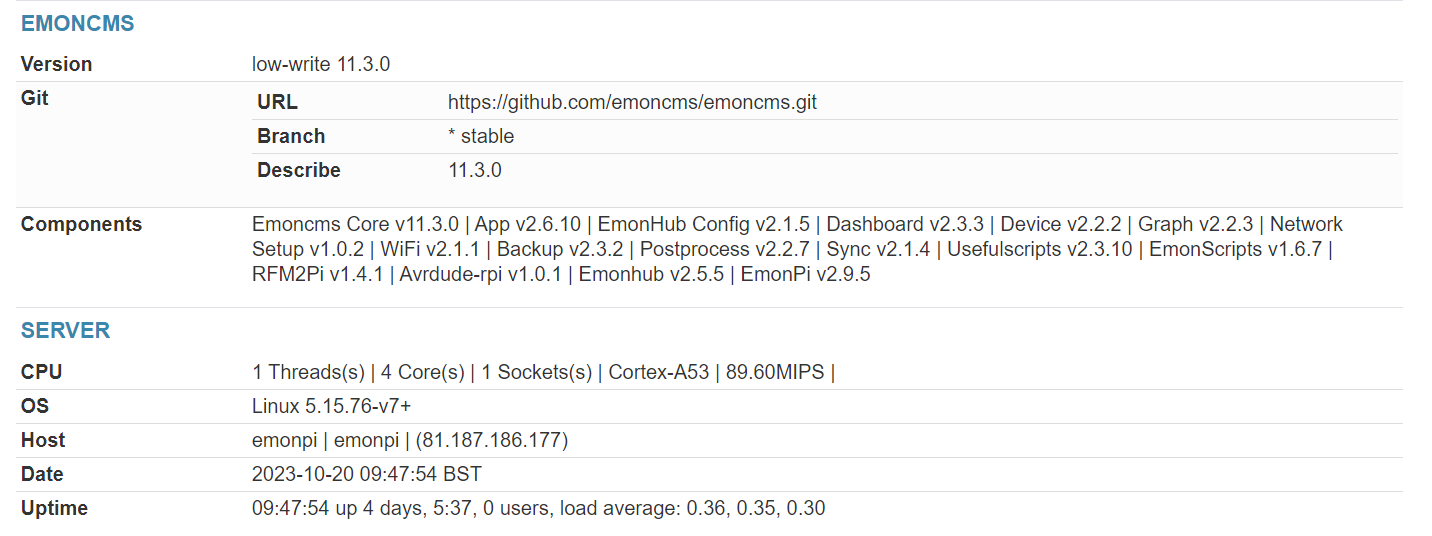Click the emonpi host IP address value

(492, 440)
